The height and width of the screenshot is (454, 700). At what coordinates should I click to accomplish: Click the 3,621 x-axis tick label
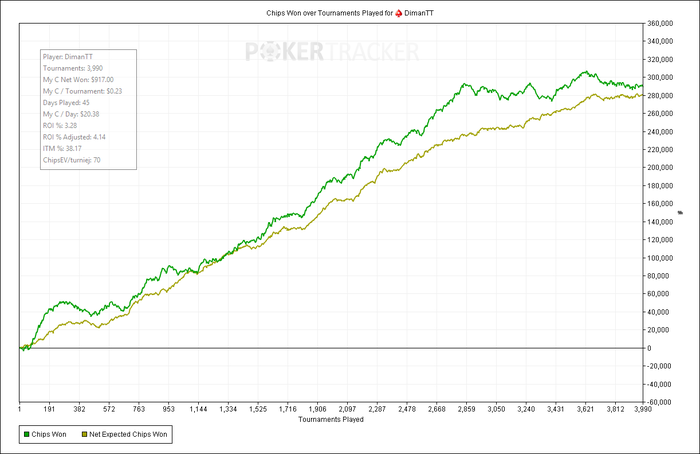585,409
